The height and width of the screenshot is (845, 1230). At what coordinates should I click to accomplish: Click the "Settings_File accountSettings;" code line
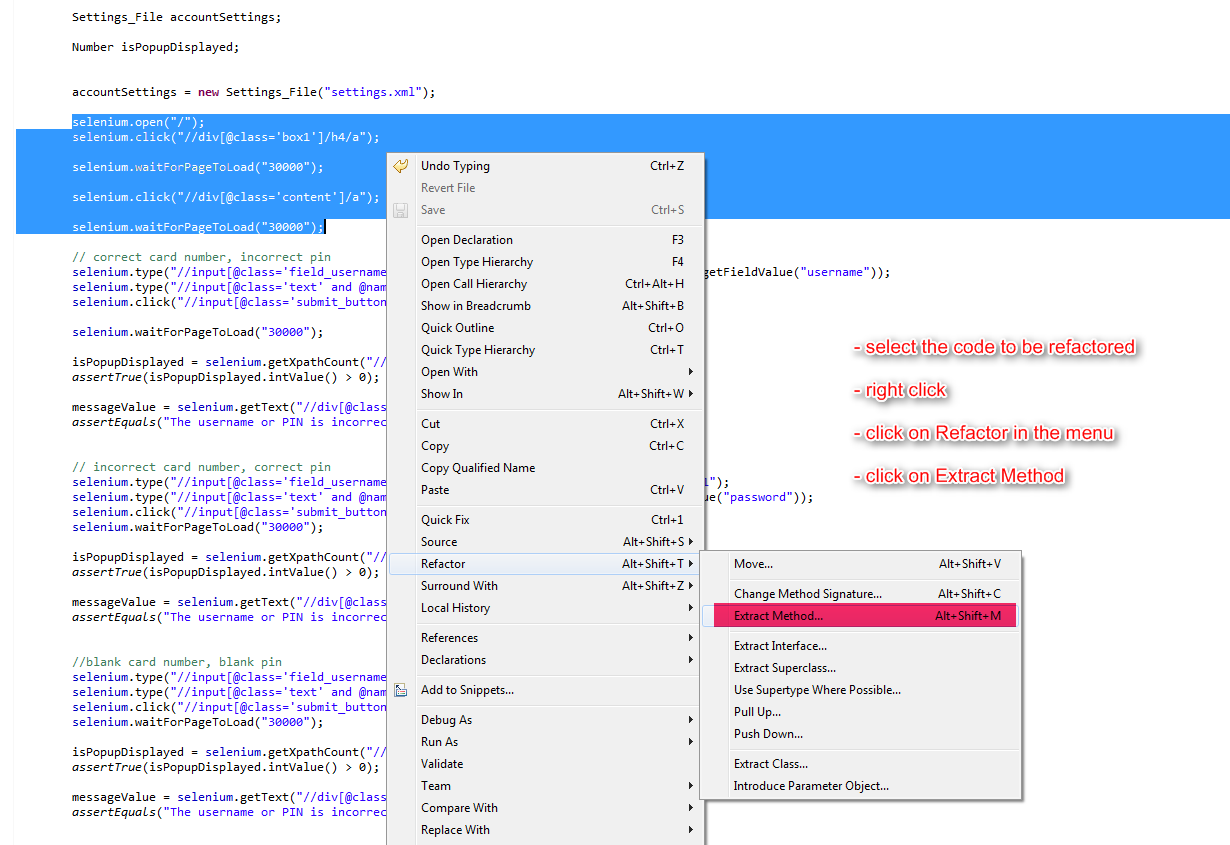(177, 17)
